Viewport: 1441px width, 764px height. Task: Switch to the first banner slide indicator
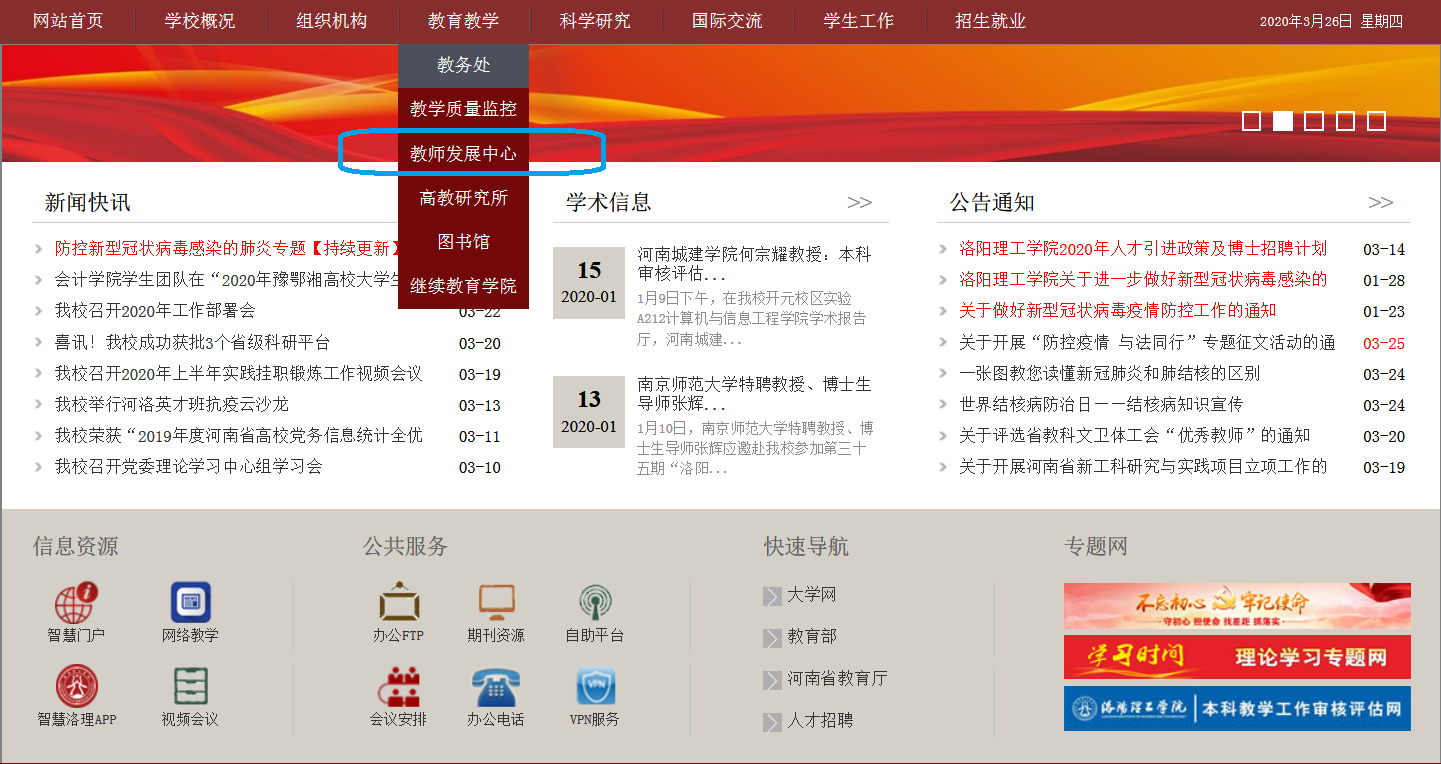pos(1251,121)
